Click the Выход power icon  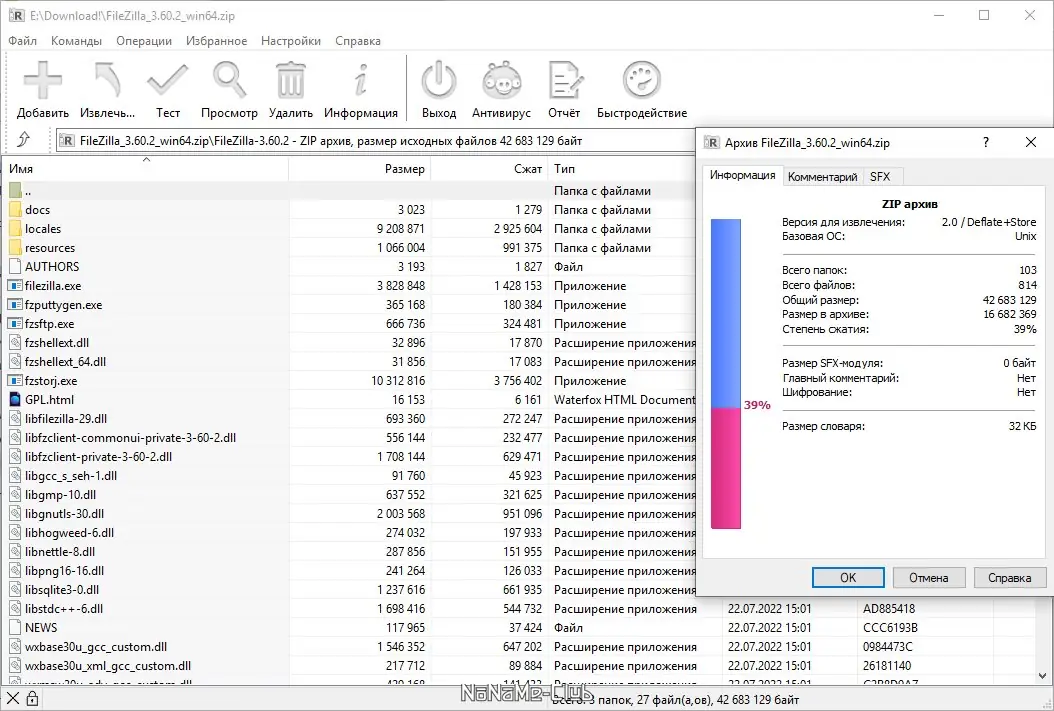pos(439,80)
